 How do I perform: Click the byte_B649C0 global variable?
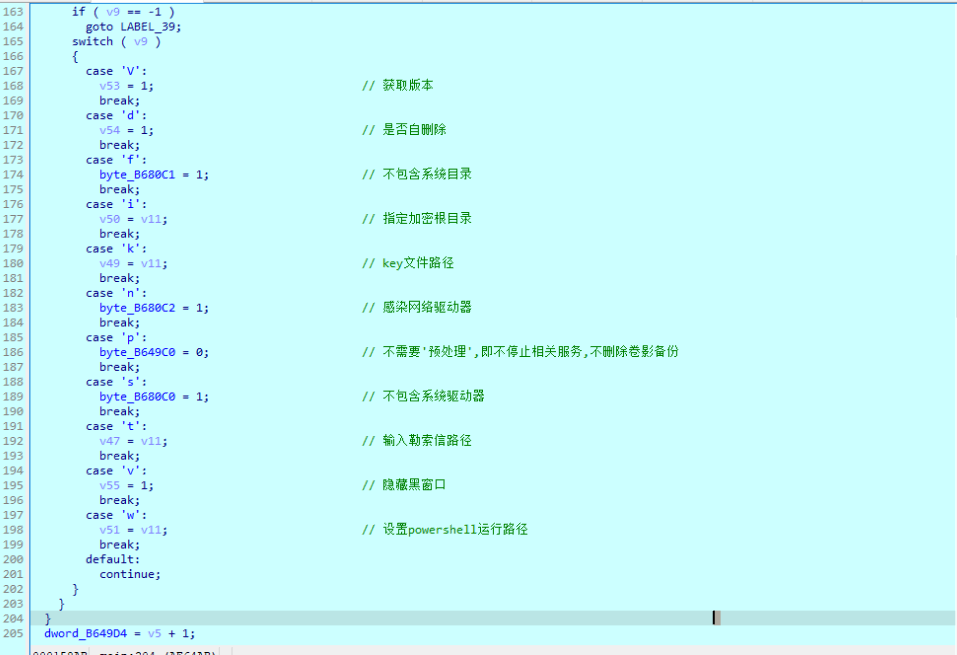tap(137, 352)
